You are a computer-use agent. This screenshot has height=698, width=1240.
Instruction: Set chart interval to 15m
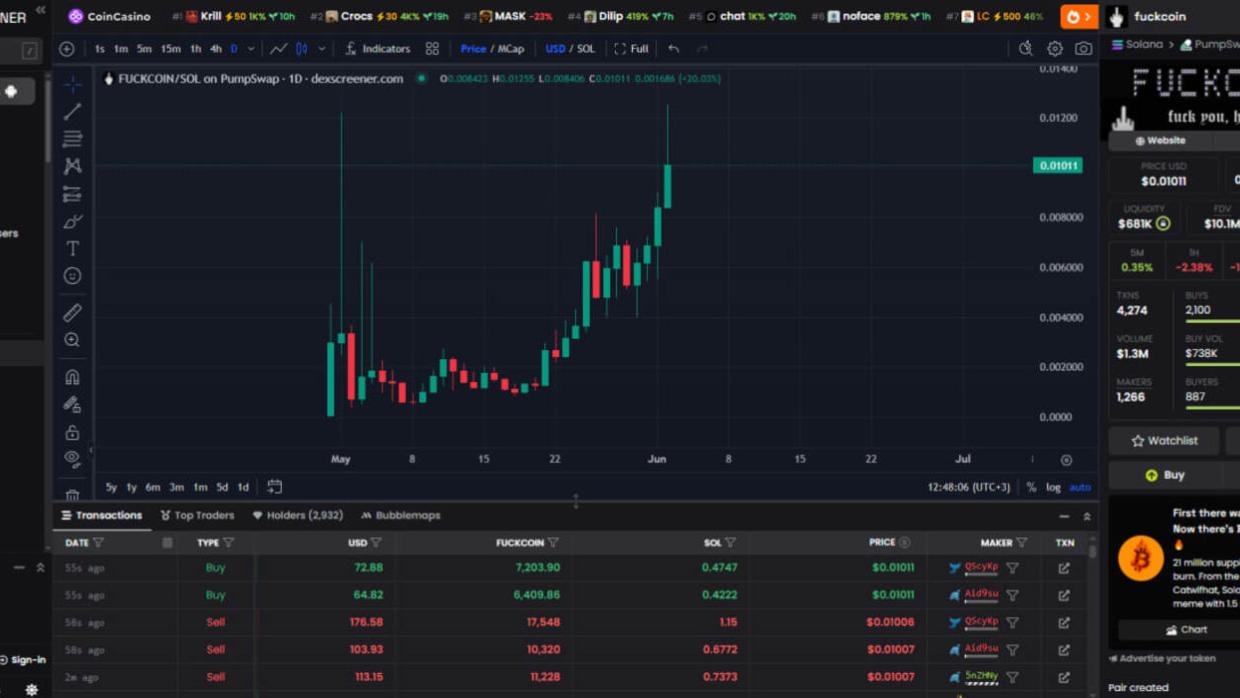170,48
